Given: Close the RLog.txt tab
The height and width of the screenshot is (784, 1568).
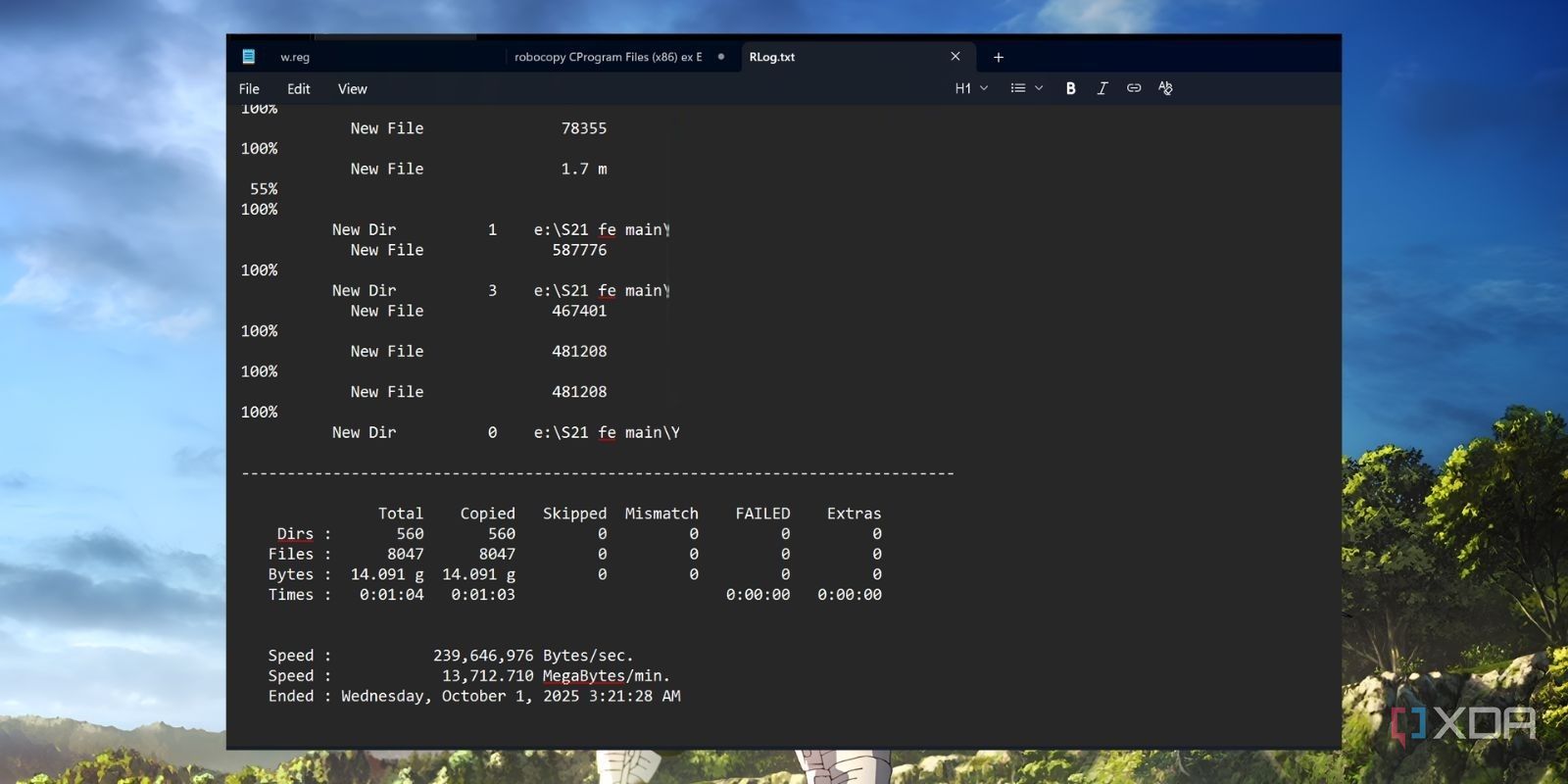Looking at the screenshot, I should click(x=955, y=57).
